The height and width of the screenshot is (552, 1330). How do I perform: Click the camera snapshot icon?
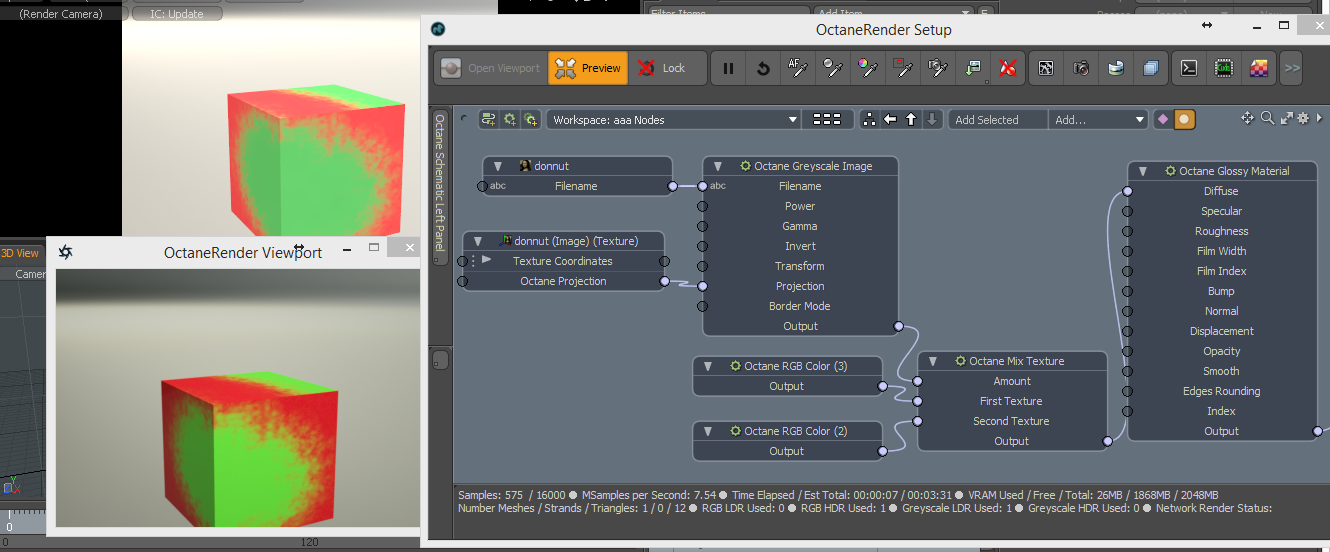point(1081,68)
